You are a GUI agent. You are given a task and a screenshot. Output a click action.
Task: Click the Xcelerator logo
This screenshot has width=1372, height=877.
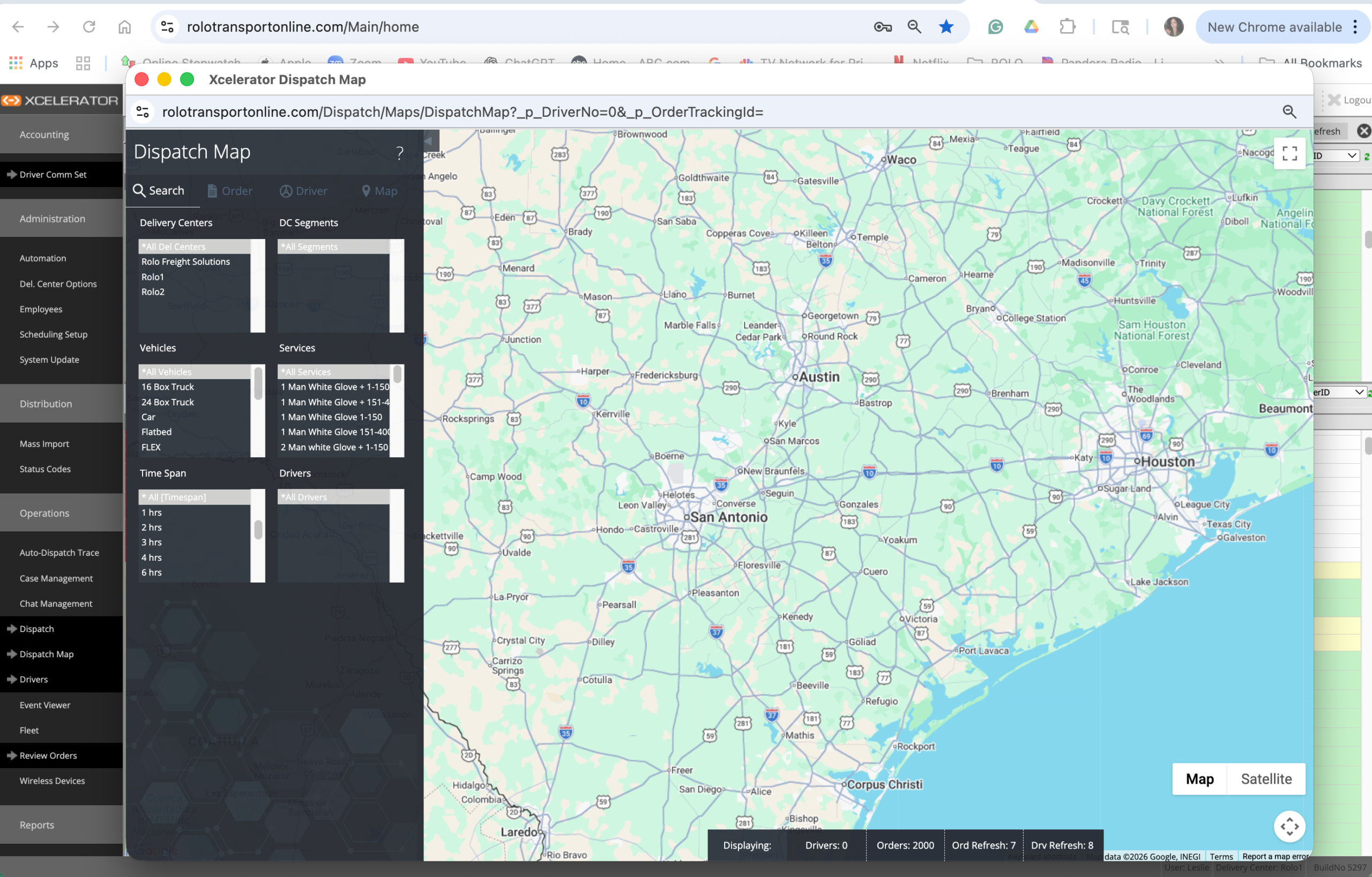[x=60, y=100]
